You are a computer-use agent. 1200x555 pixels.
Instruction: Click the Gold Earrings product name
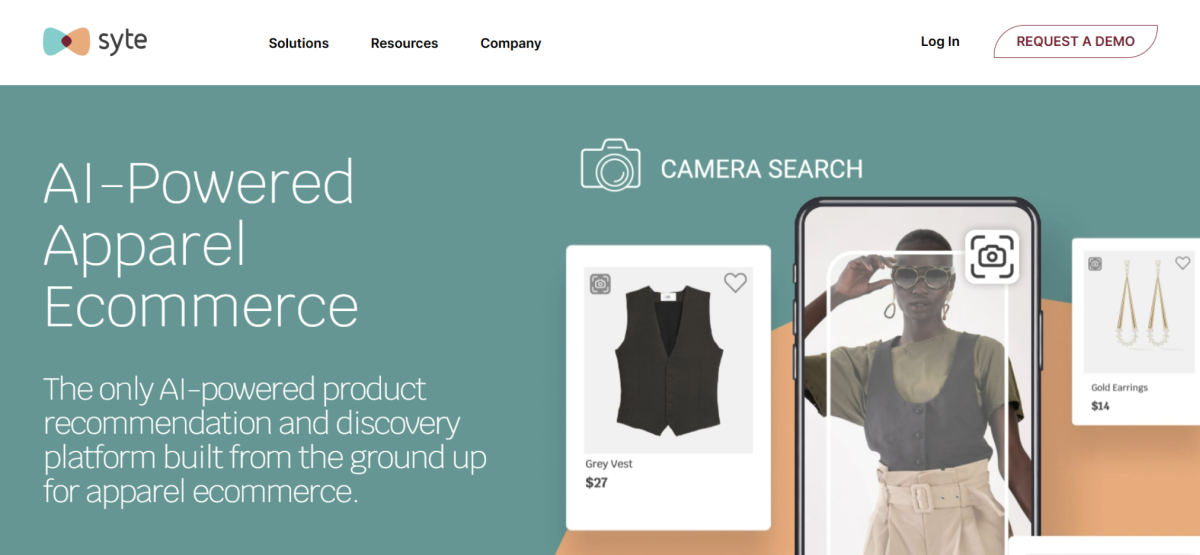point(1120,388)
